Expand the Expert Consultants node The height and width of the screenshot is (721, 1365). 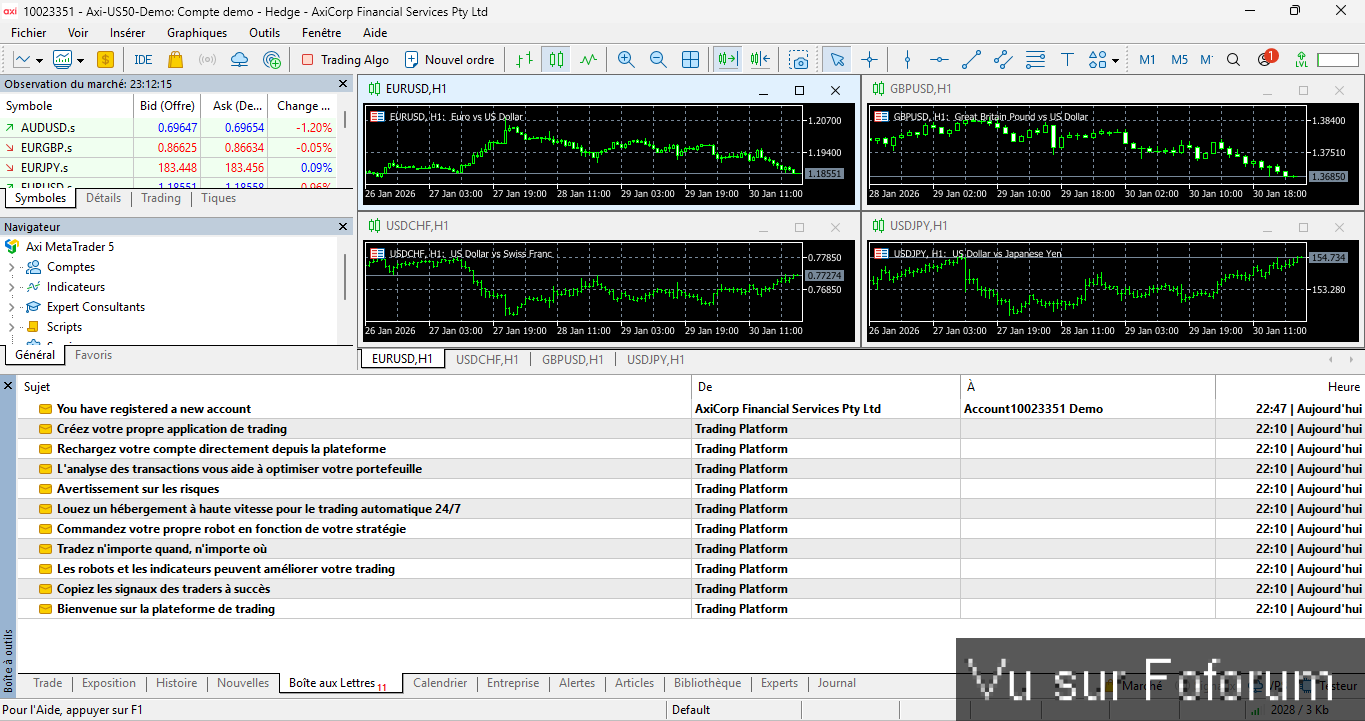point(12,308)
